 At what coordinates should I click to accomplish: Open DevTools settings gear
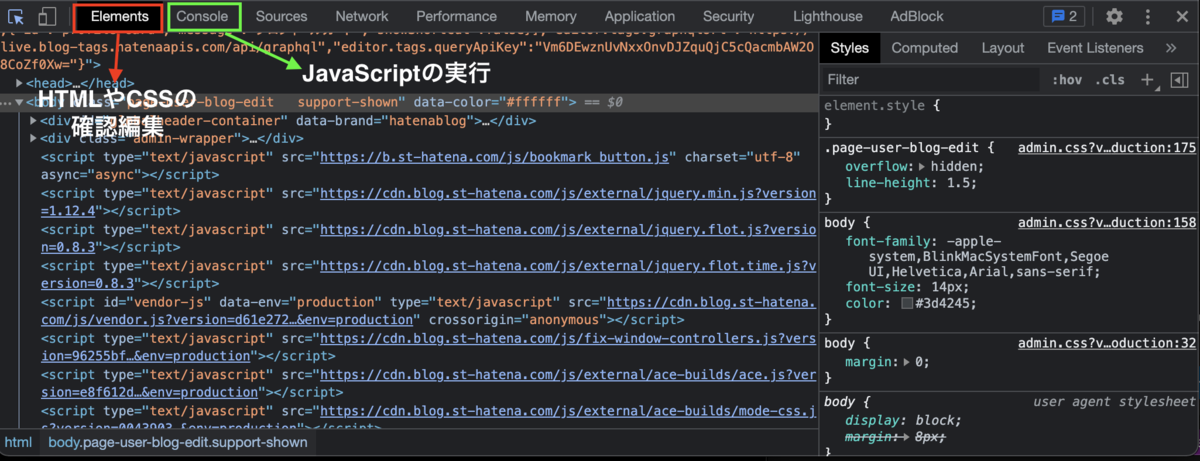(x=1114, y=16)
